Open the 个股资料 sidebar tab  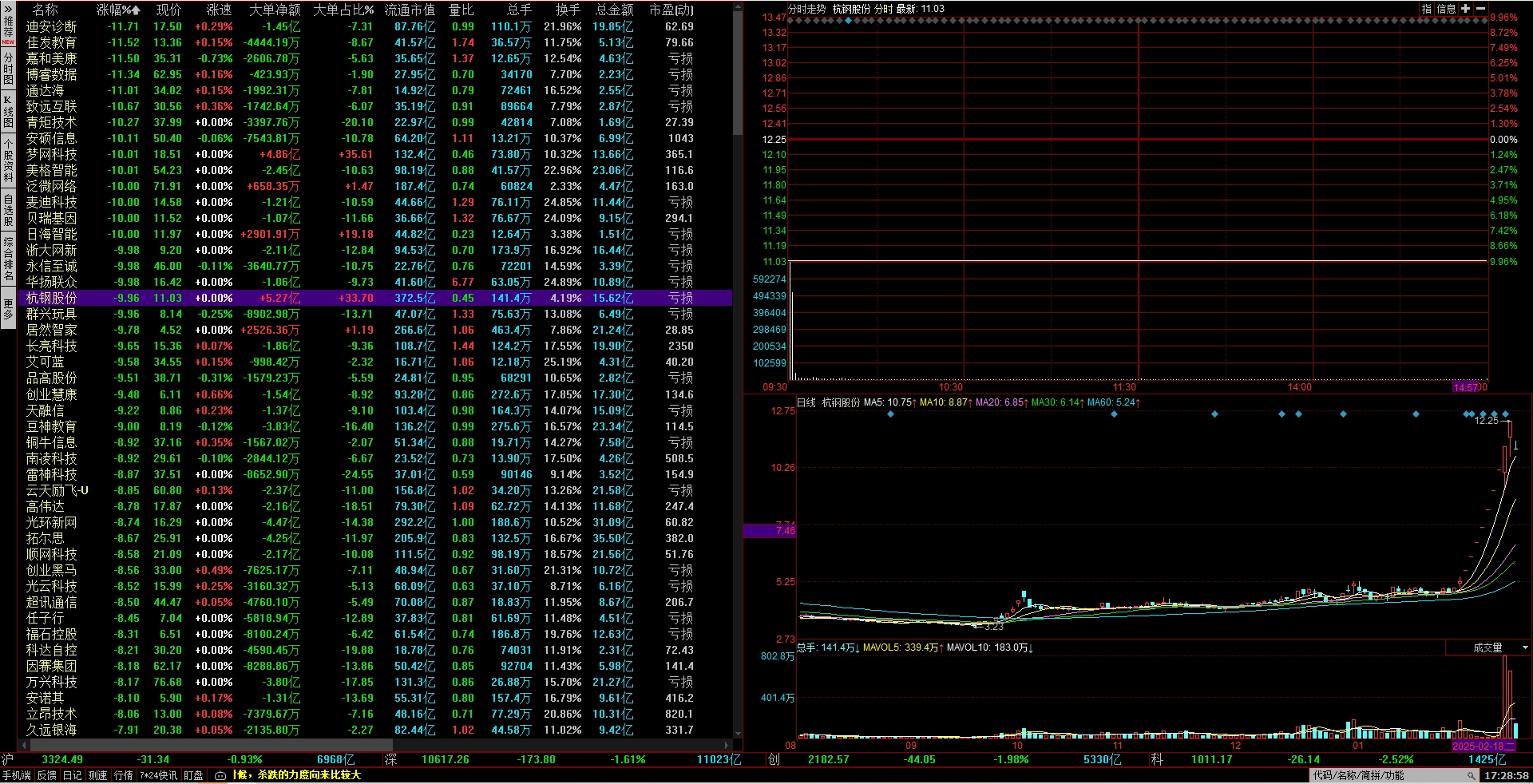[8, 162]
